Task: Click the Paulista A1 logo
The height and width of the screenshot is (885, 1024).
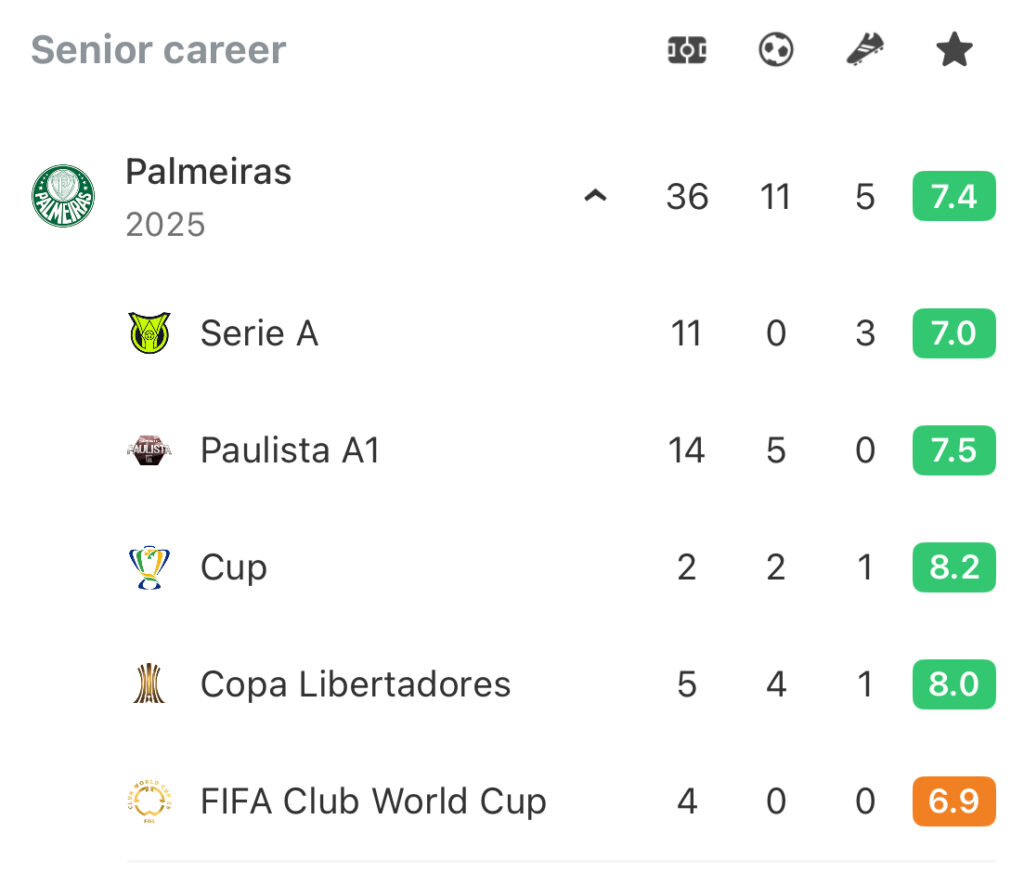Action: click(x=150, y=450)
